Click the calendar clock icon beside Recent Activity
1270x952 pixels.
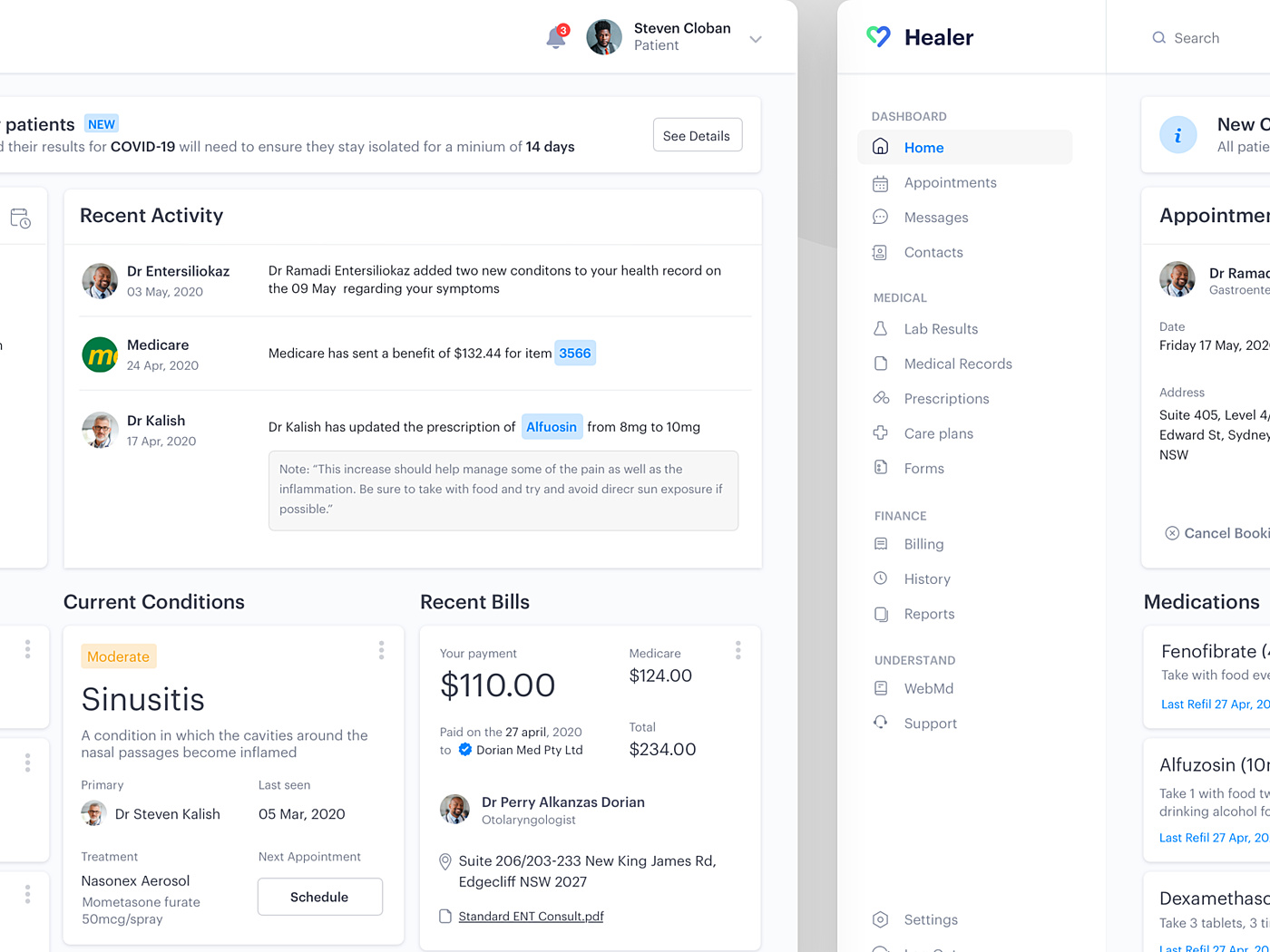(20, 219)
